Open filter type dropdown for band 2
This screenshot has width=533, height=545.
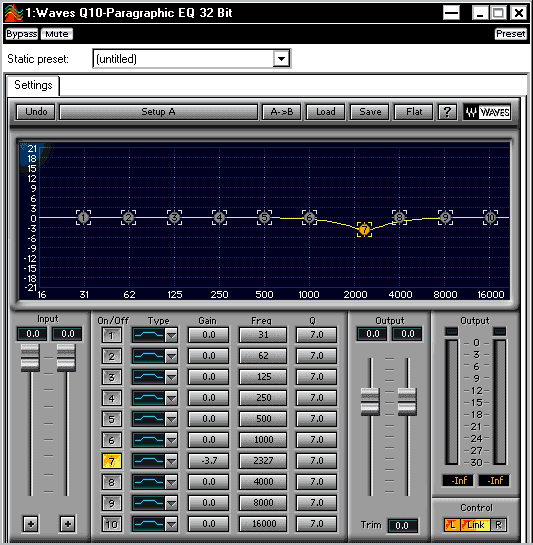pos(171,356)
